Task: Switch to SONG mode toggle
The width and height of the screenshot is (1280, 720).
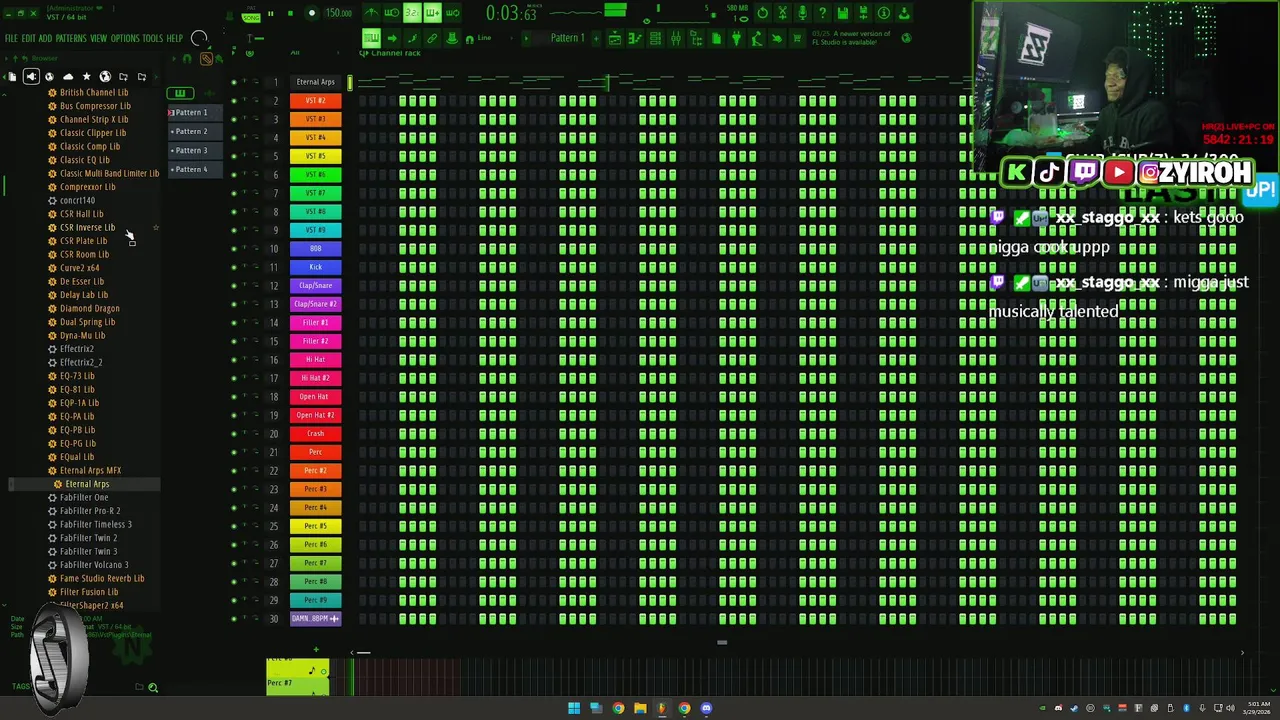Action: pos(251,18)
